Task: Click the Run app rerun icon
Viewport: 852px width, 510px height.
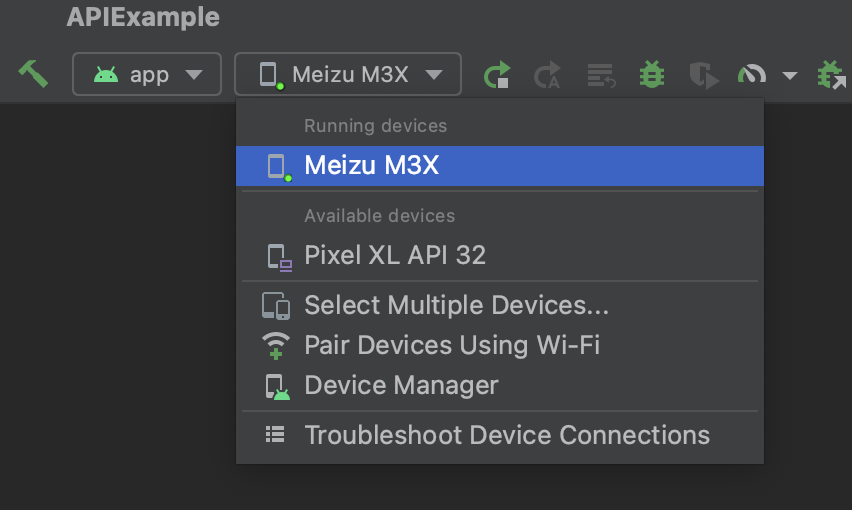Action: click(x=497, y=74)
